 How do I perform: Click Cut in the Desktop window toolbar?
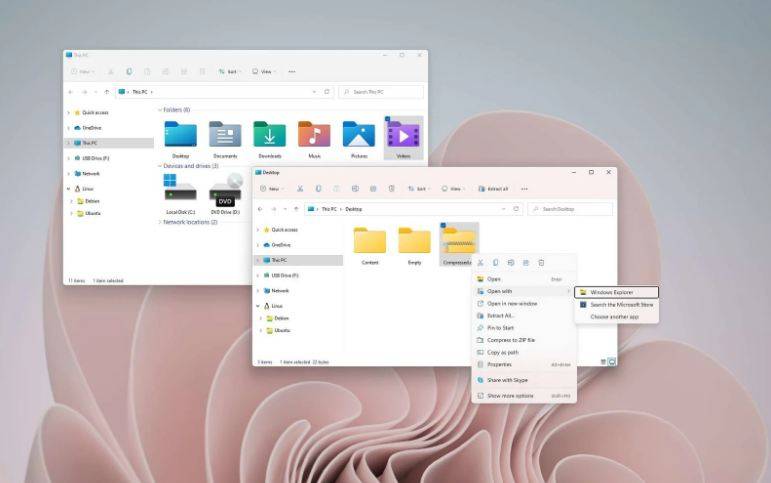pyautogui.click(x=300, y=189)
